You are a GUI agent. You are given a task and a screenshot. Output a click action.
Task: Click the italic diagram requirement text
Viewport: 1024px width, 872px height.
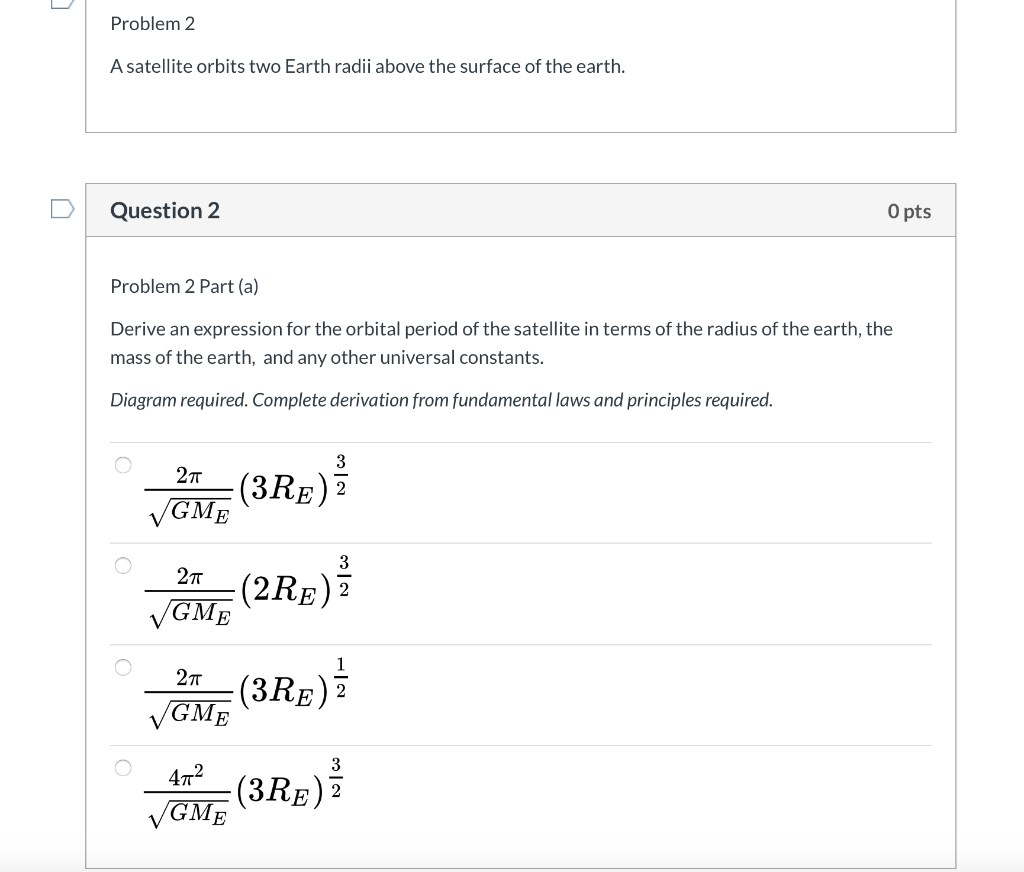pyautogui.click(x=440, y=399)
